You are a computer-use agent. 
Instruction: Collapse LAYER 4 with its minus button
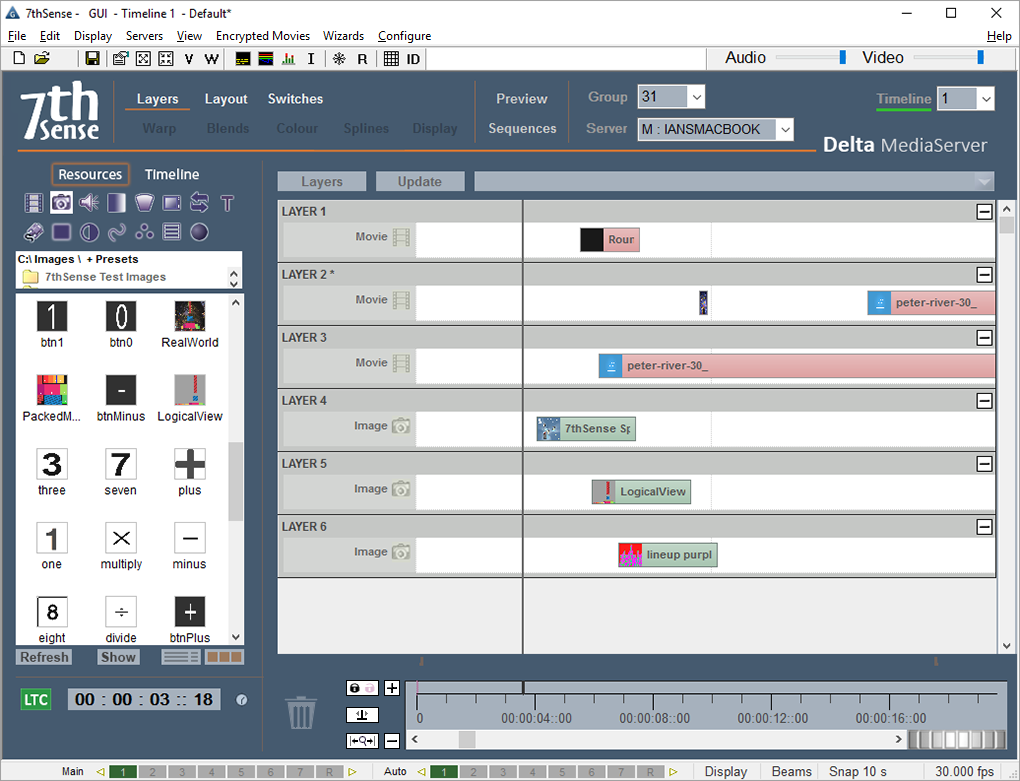[x=984, y=401]
